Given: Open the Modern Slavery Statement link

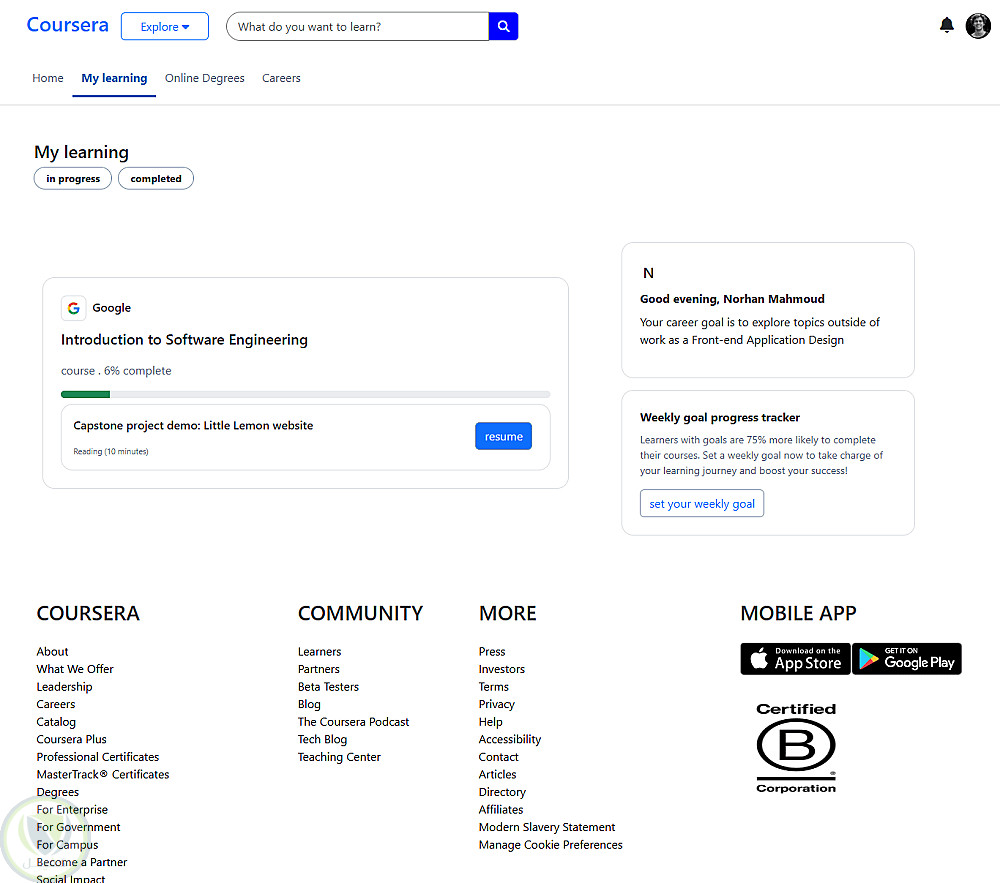Looking at the screenshot, I should point(547,827).
